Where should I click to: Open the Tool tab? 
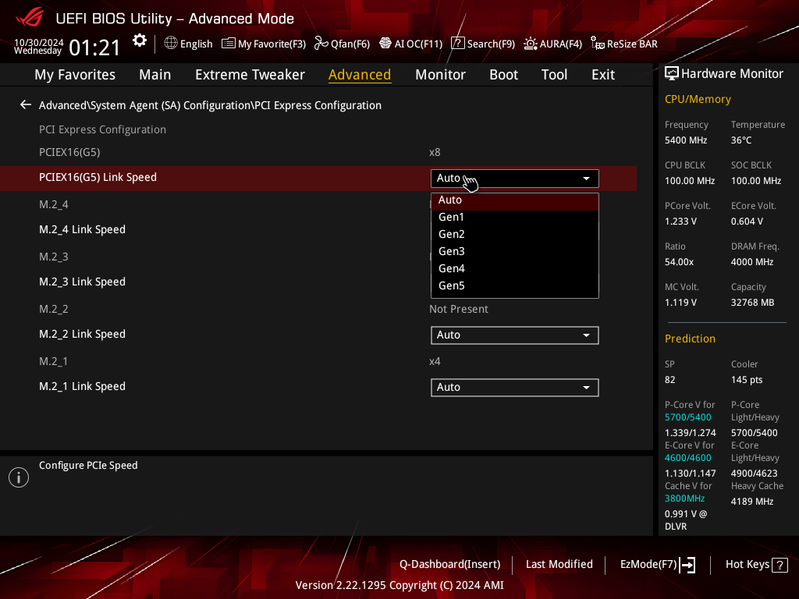click(x=554, y=74)
